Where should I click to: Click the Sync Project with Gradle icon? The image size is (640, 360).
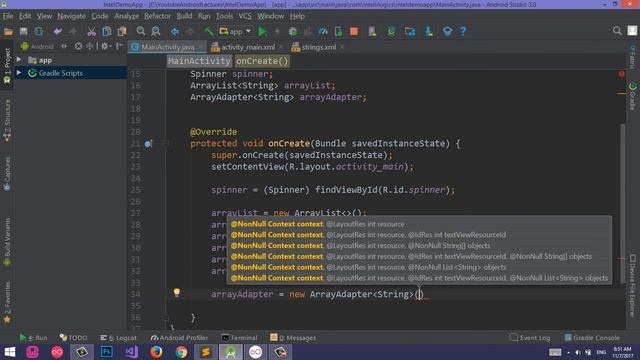pos(391,31)
